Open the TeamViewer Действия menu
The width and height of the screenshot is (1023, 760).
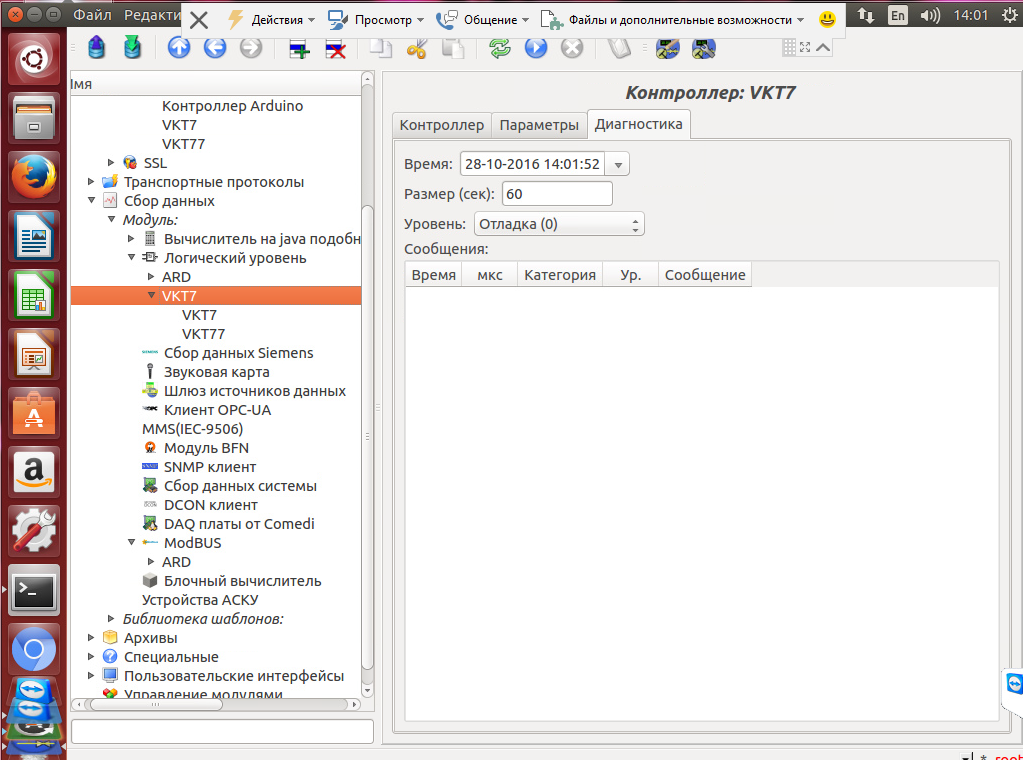[x=270, y=20]
